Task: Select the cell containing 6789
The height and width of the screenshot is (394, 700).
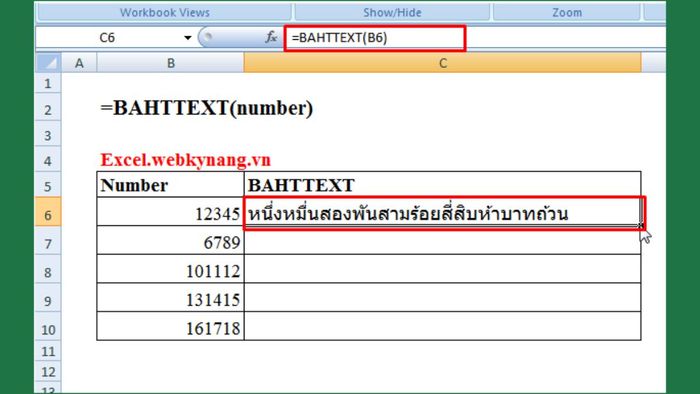Action: 171,241
